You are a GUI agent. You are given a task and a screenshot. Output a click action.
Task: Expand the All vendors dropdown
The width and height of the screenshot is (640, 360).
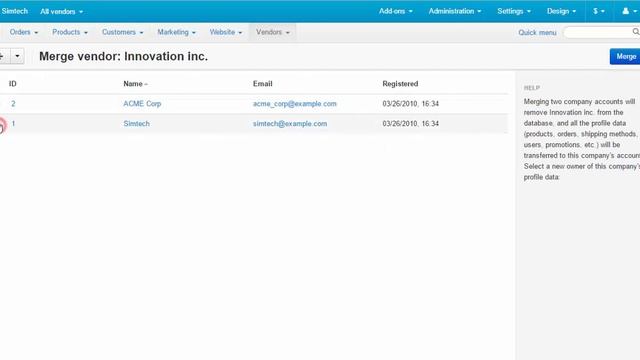click(61, 11)
